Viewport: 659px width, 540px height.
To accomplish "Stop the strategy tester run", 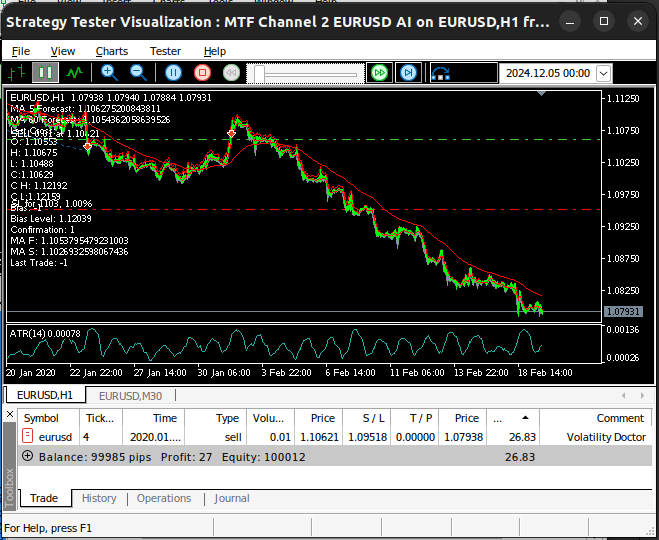I will coord(202,73).
